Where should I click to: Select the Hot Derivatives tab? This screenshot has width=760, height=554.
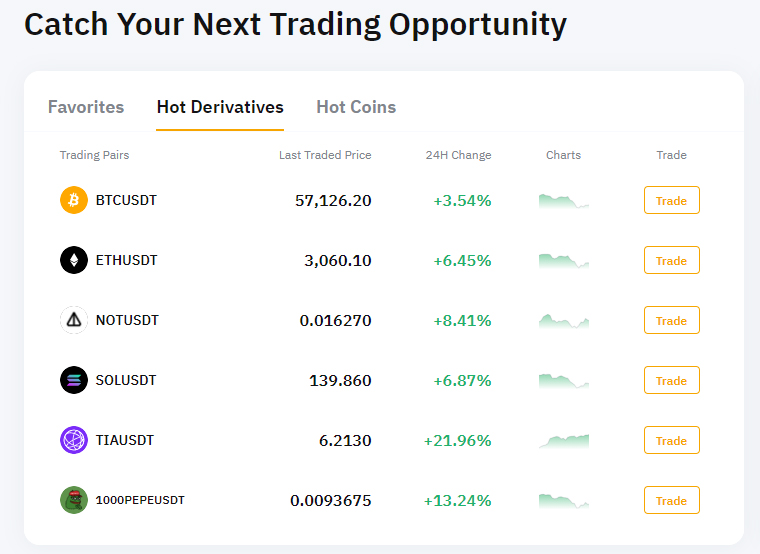pyautogui.click(x=220, y=107)
